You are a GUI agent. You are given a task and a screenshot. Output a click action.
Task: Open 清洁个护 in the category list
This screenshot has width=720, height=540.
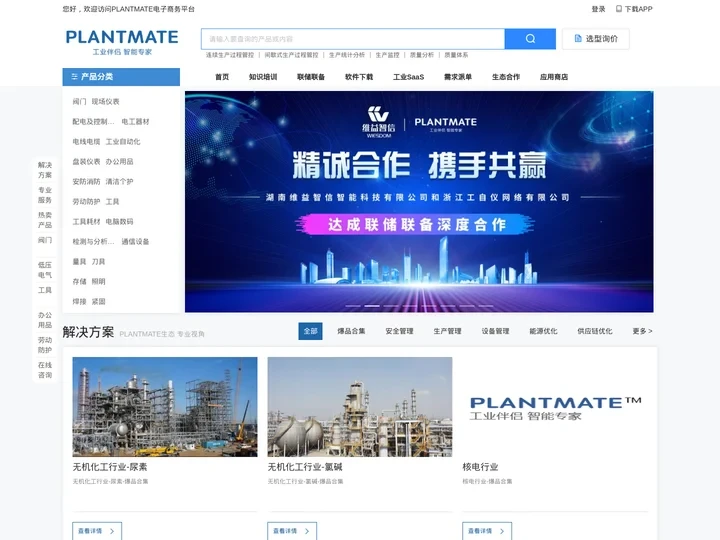pos(119,181)
